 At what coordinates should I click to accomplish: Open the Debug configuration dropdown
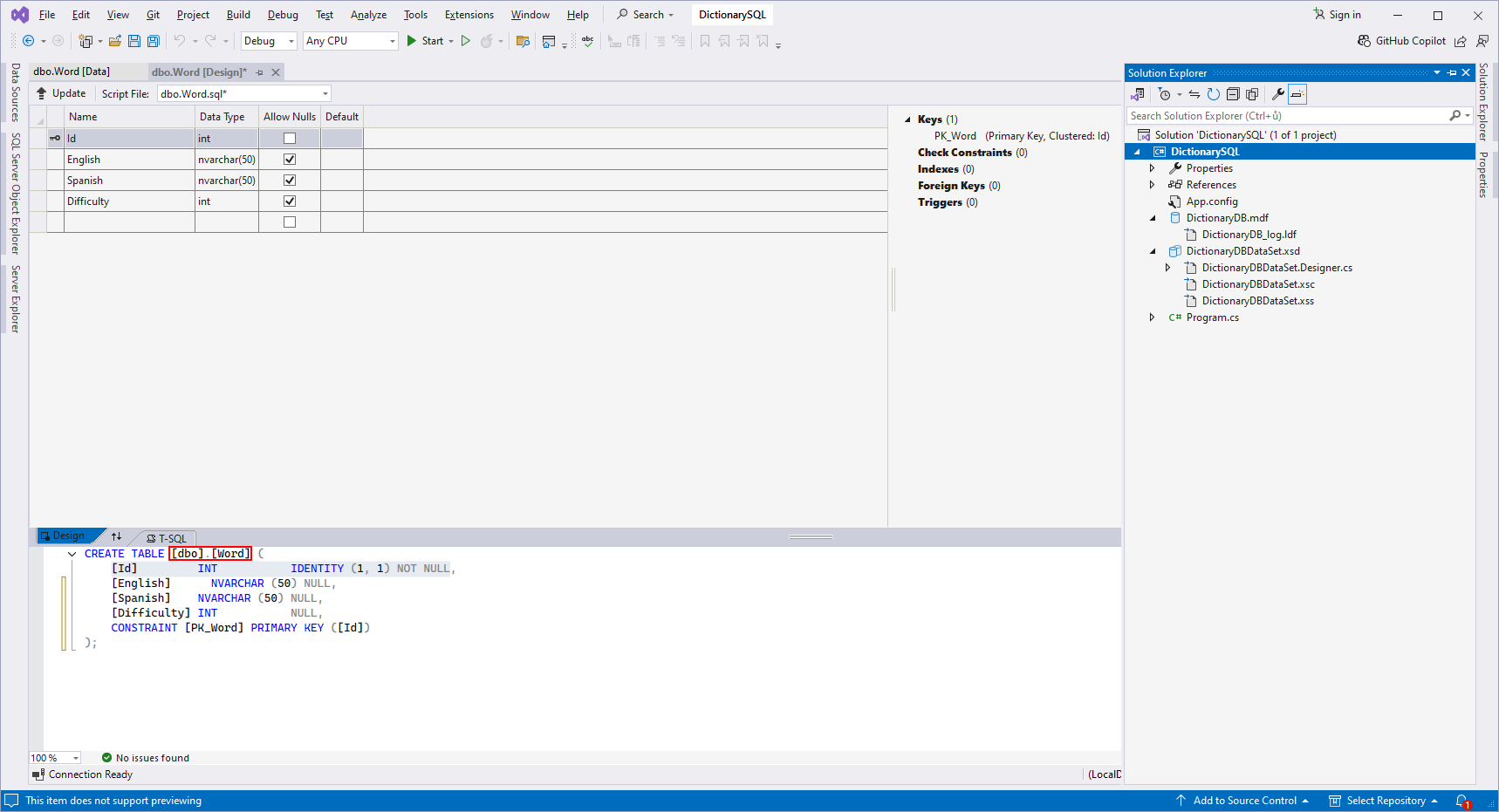coord(269,41)
